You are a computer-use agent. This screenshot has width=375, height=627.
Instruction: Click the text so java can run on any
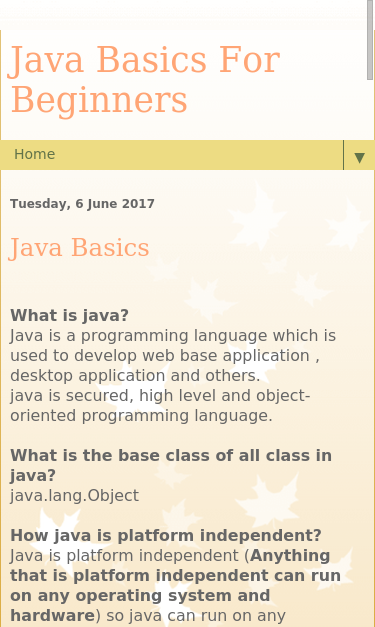click(196, 616)
